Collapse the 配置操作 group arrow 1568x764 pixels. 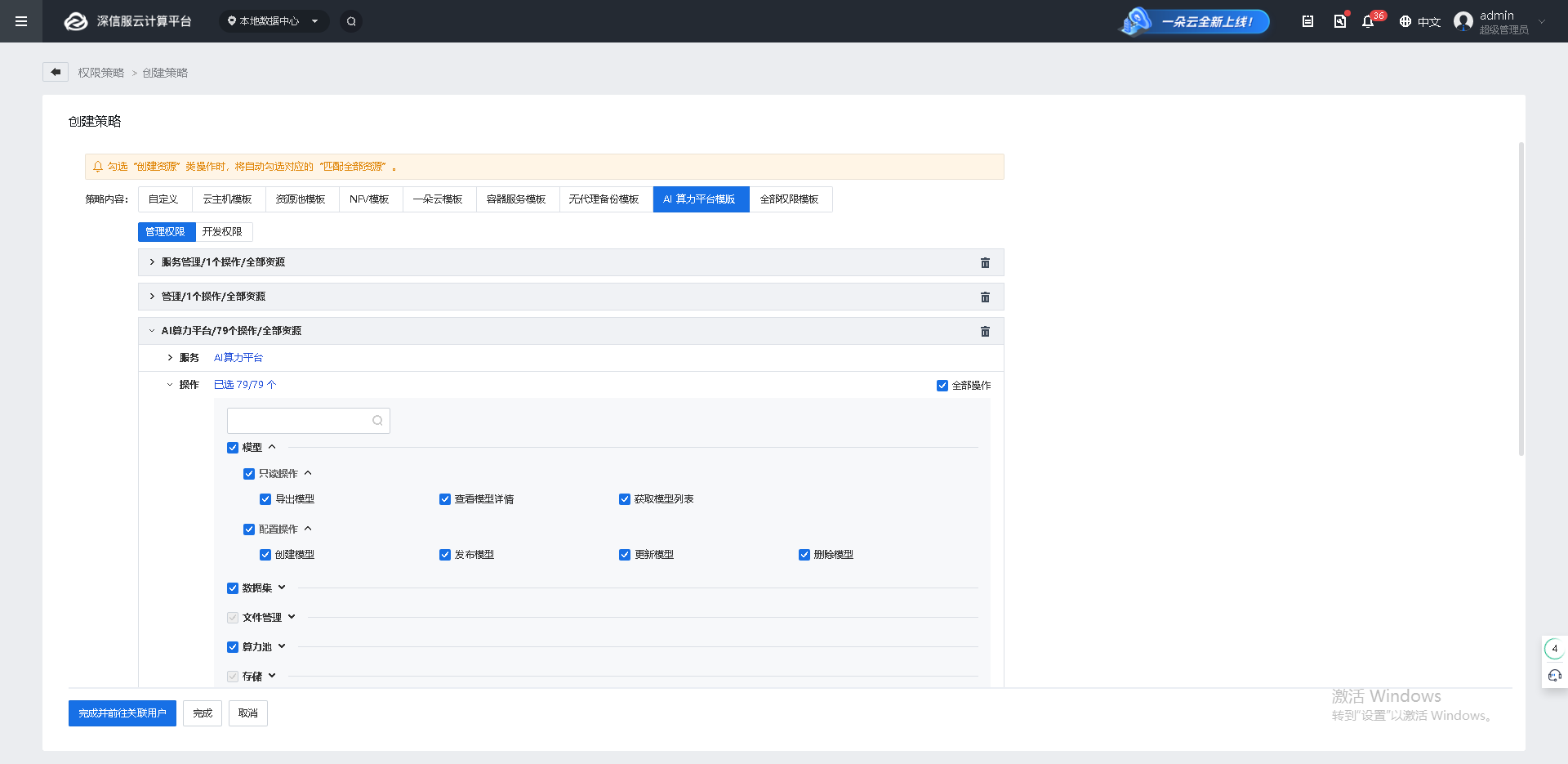click(x=308, y=529)
